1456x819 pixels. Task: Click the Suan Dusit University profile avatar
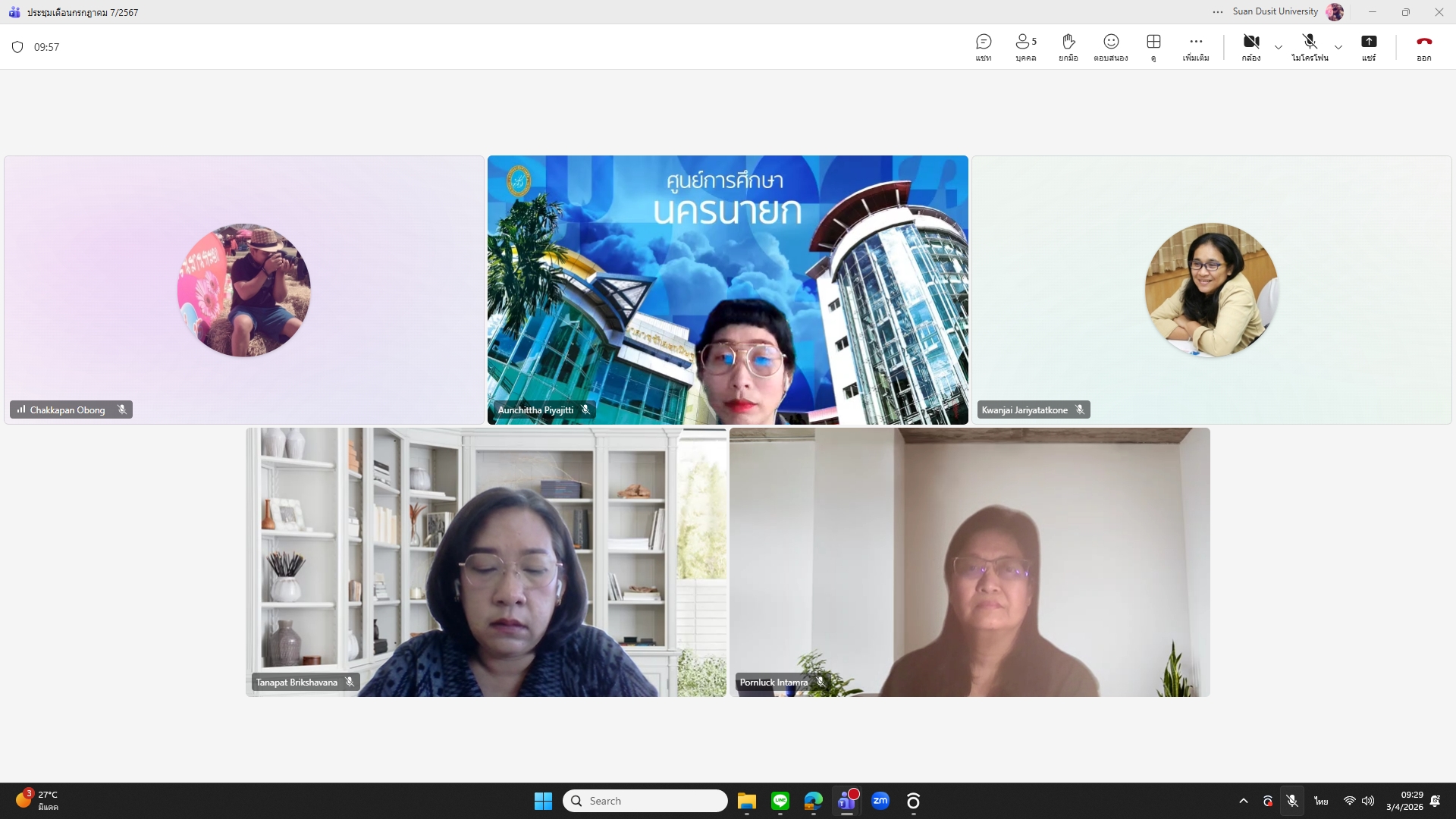[x=1335, y=12]
